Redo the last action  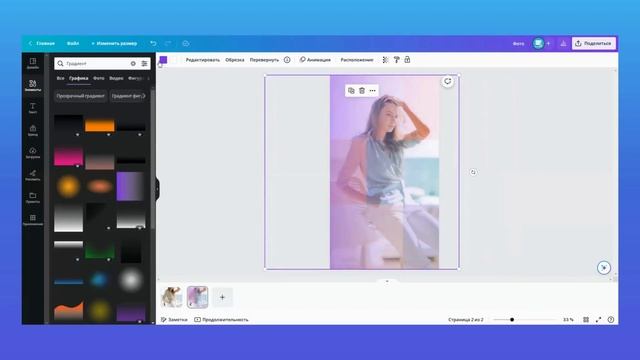[x=168, y=43]
